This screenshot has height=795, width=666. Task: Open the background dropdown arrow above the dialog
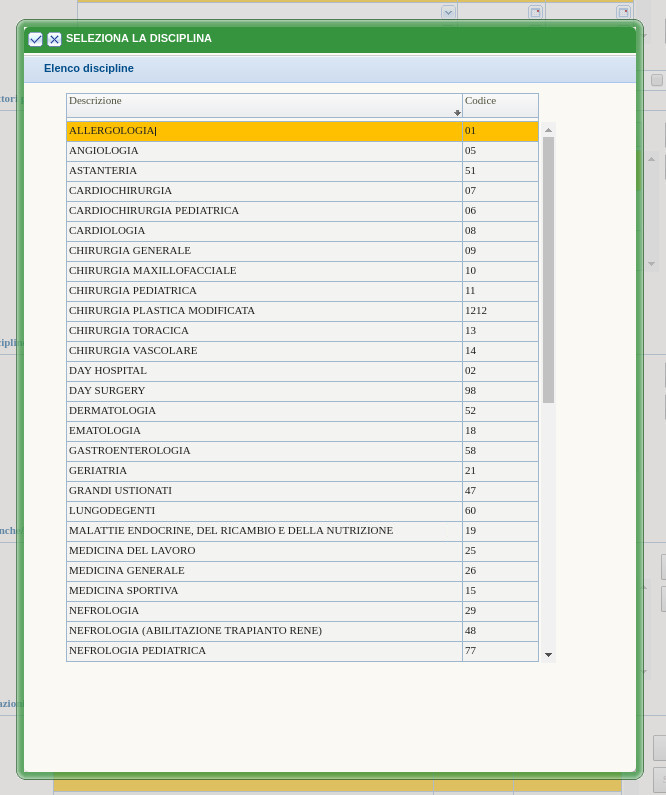point(448,12)
